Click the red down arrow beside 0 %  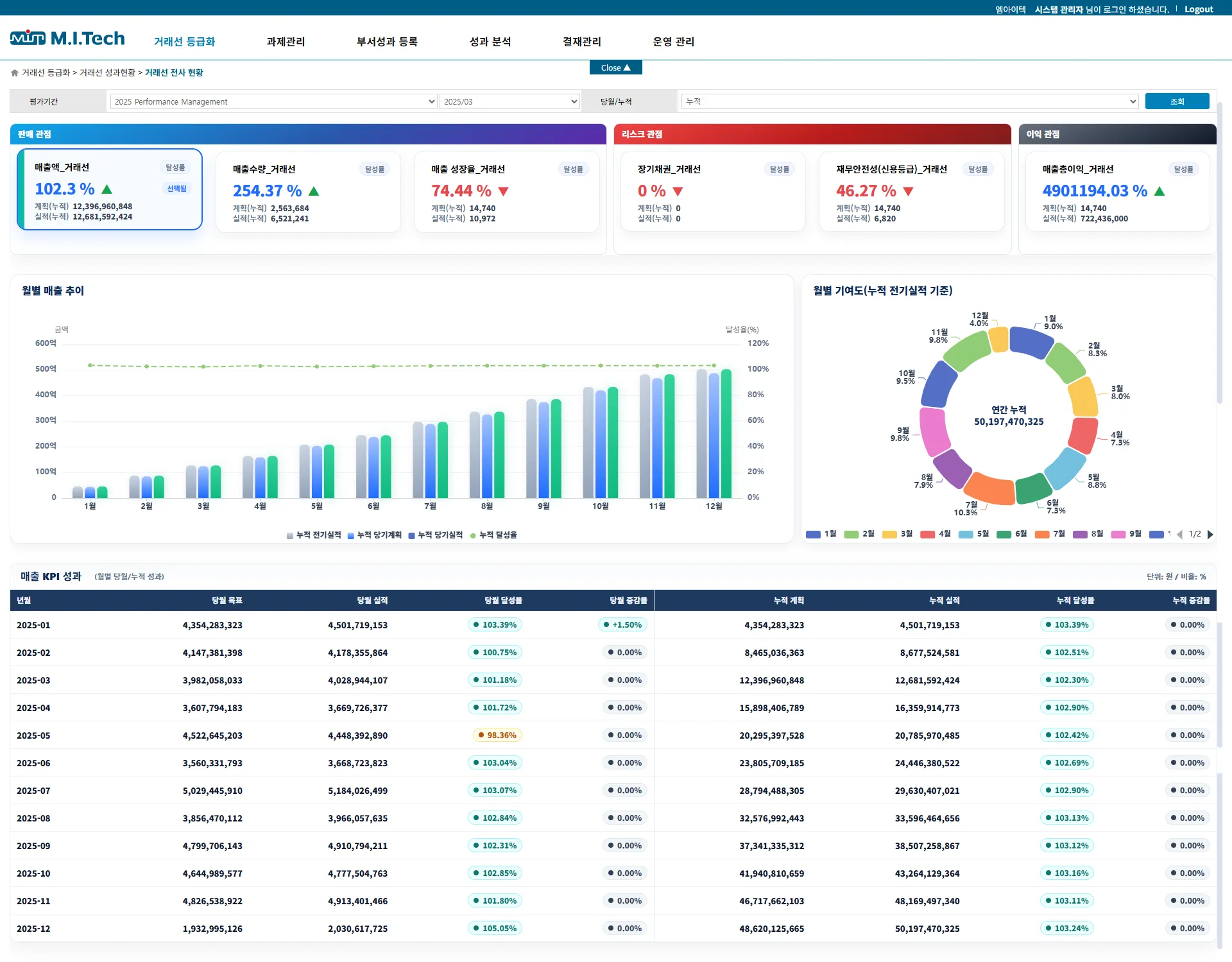[x=678, y=191]
